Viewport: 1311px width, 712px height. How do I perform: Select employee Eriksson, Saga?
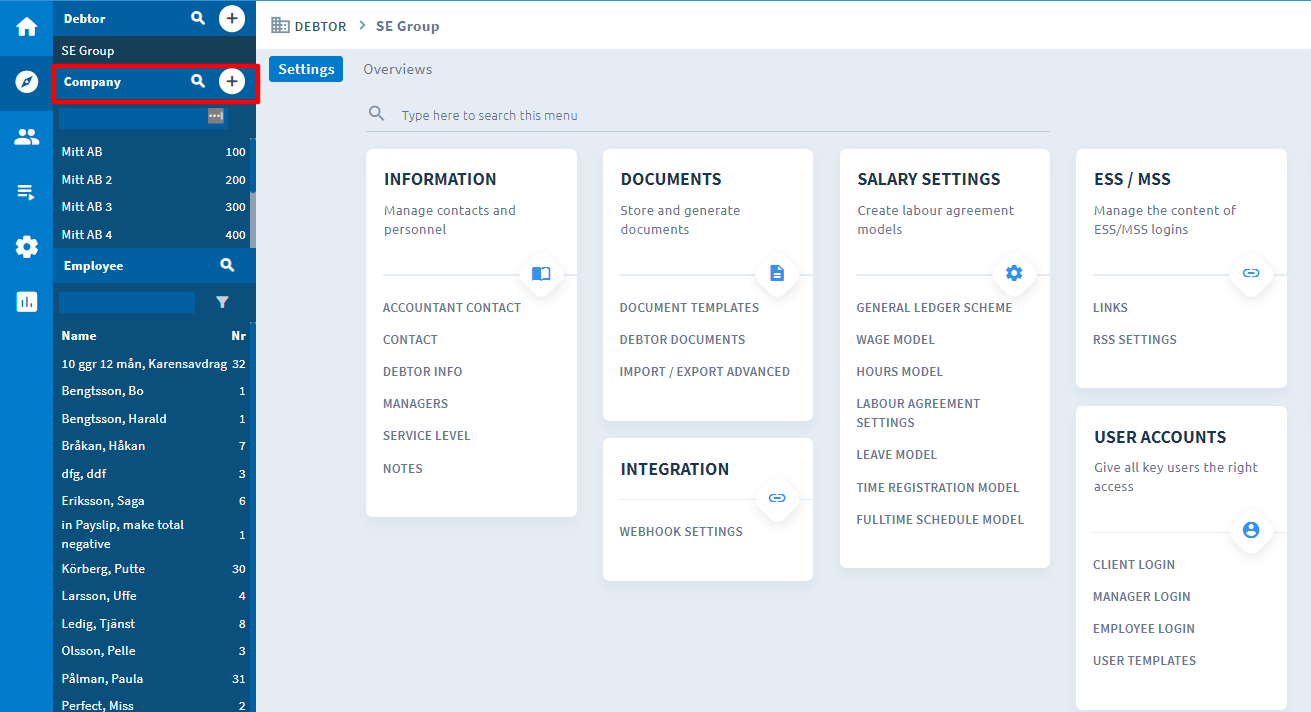pos(153,501)
